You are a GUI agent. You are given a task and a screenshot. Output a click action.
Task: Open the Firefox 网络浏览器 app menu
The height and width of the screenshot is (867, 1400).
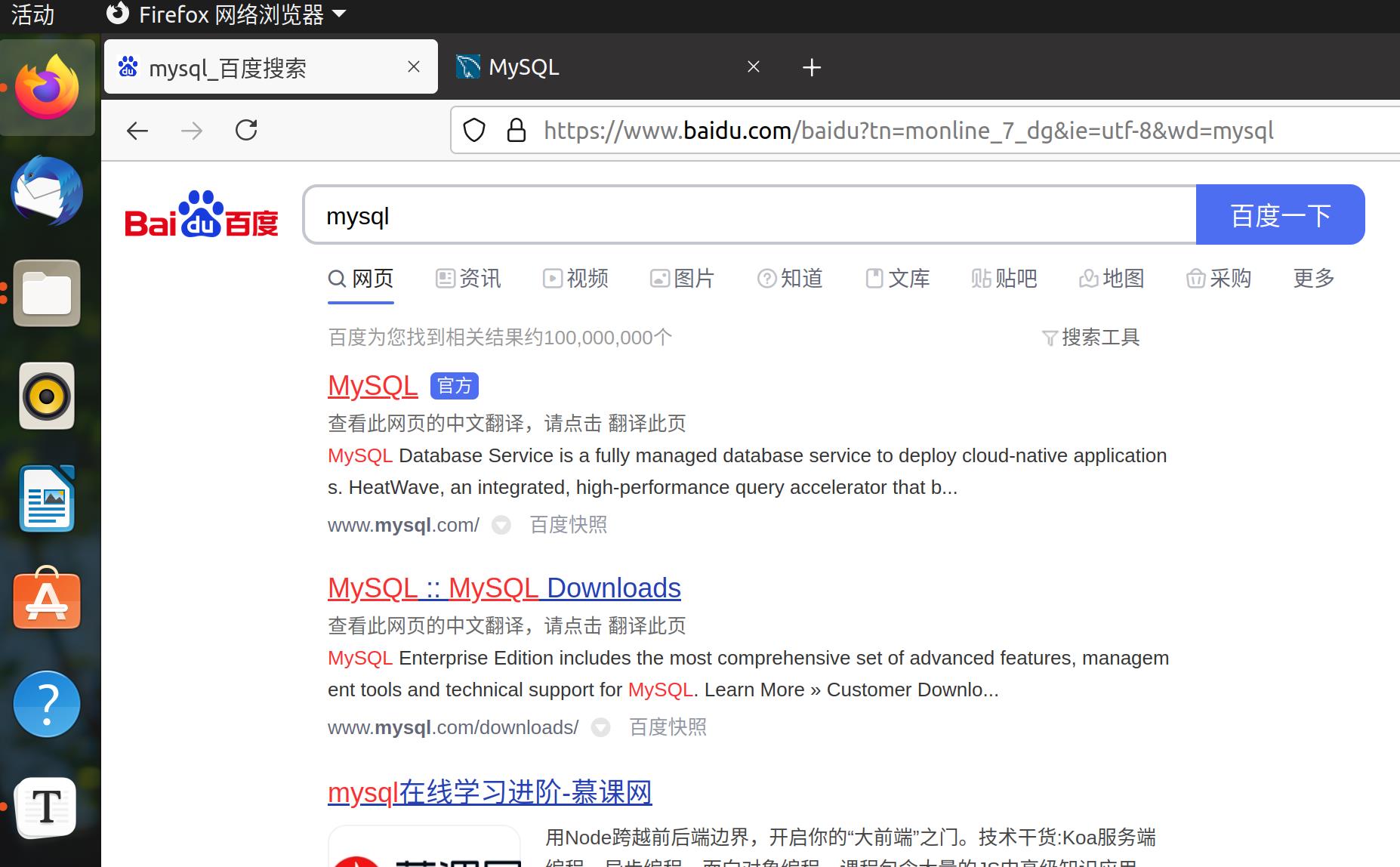[x=226, y=14]
